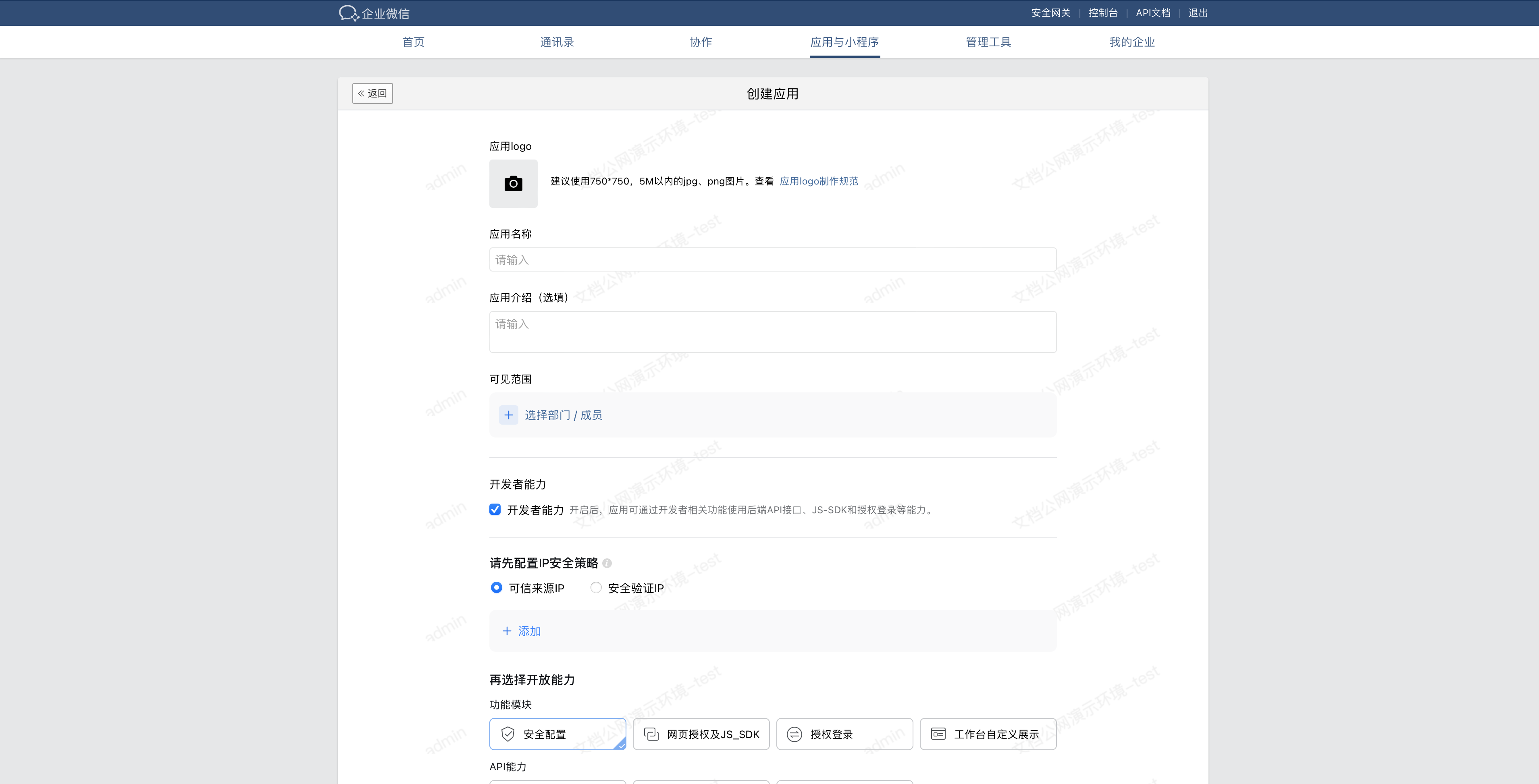The image size is (1539, 784).
Task: Click the camera icon to upload logo
Action: point(513,183)
